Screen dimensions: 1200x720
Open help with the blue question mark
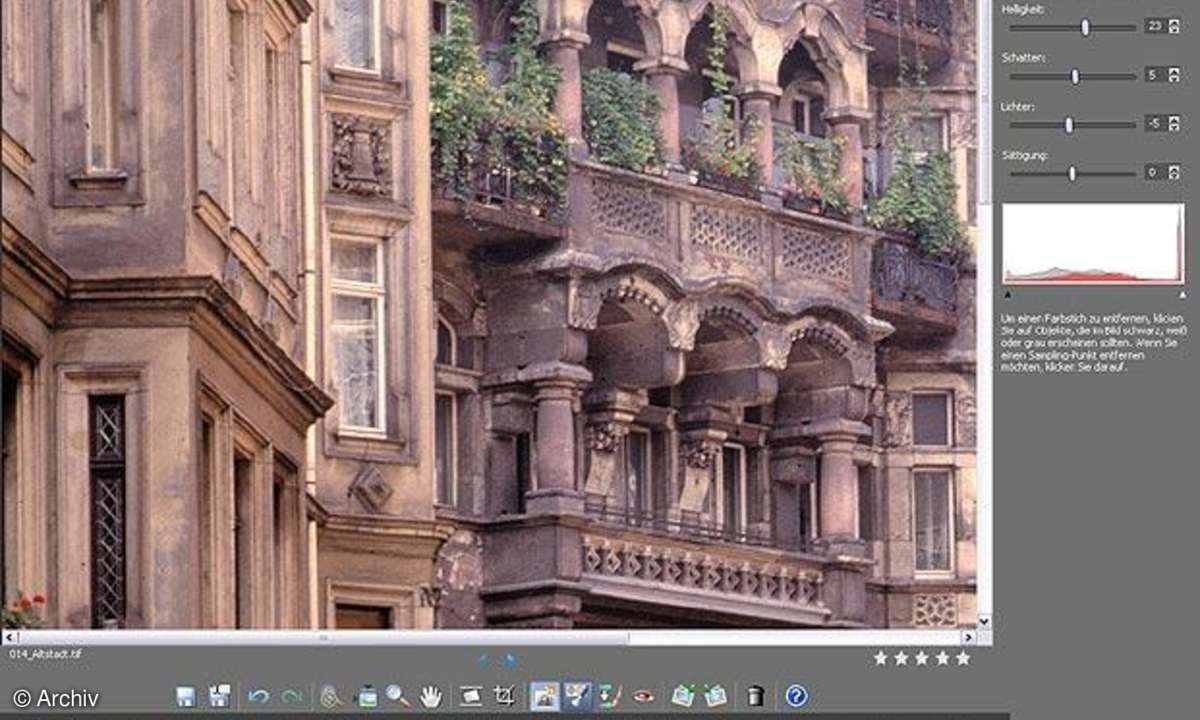point(797,696)
